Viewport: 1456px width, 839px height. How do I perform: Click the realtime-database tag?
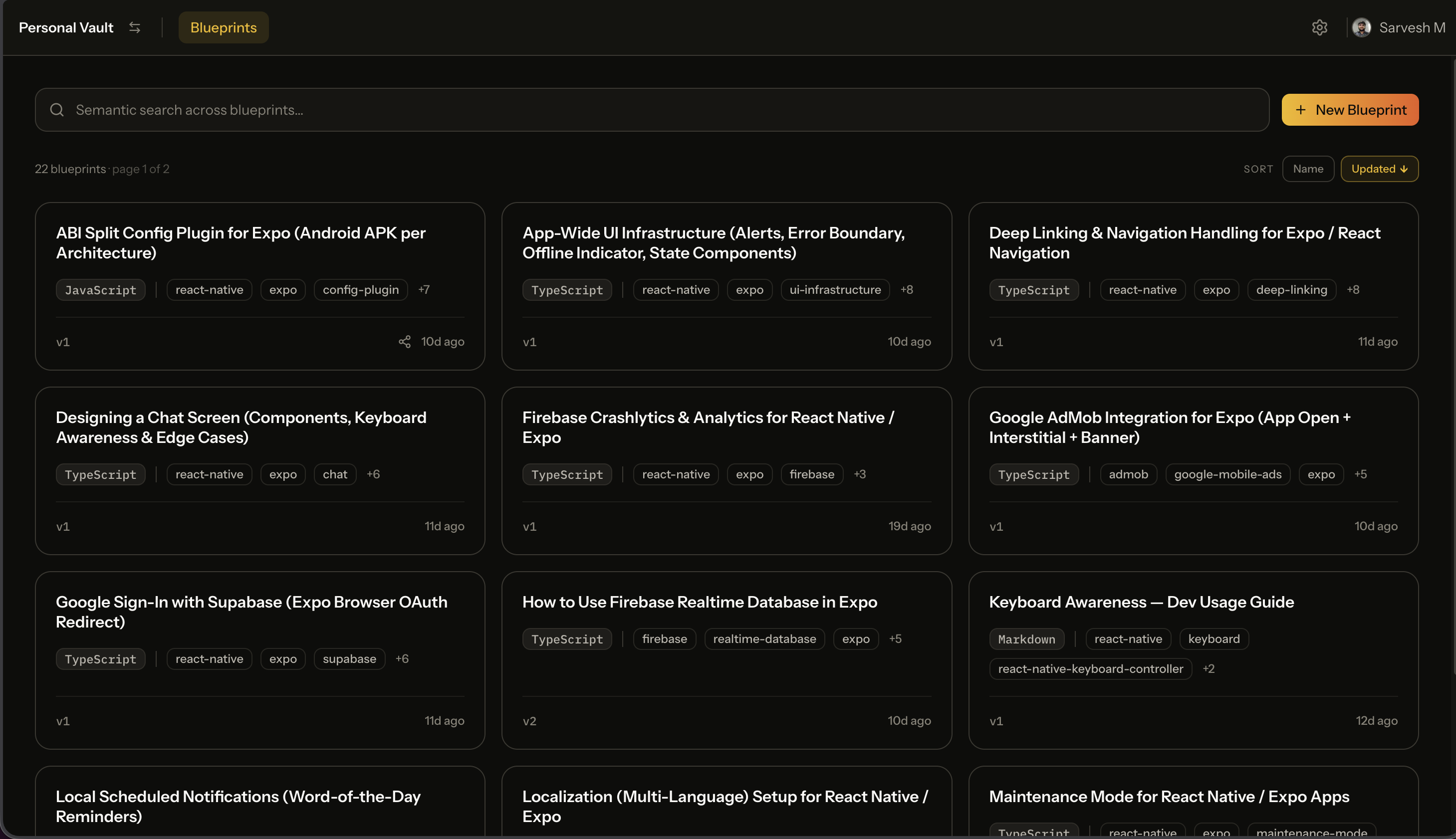pyautogui.click(x=764, y=639)
